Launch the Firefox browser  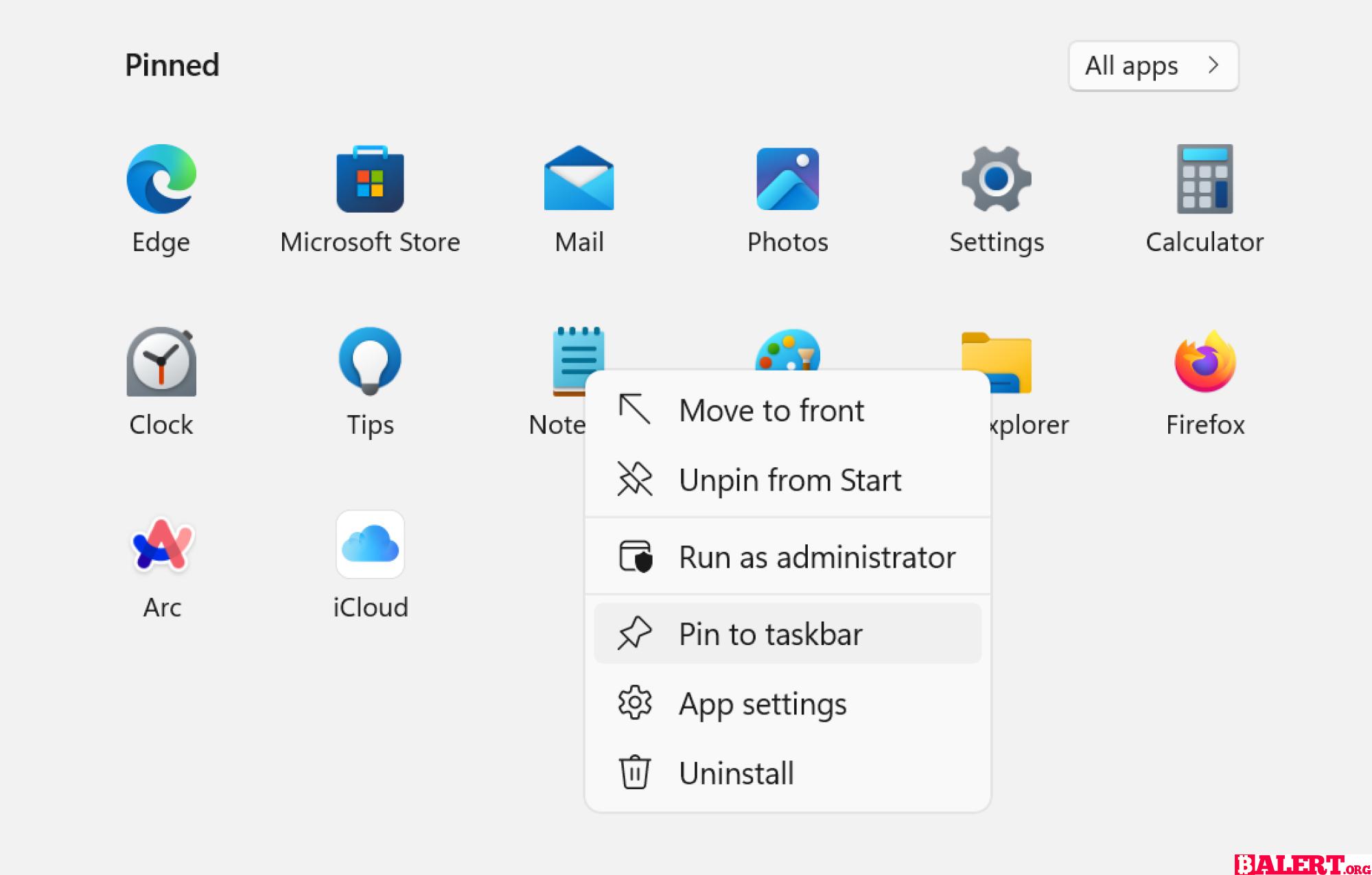(1205, 361)
